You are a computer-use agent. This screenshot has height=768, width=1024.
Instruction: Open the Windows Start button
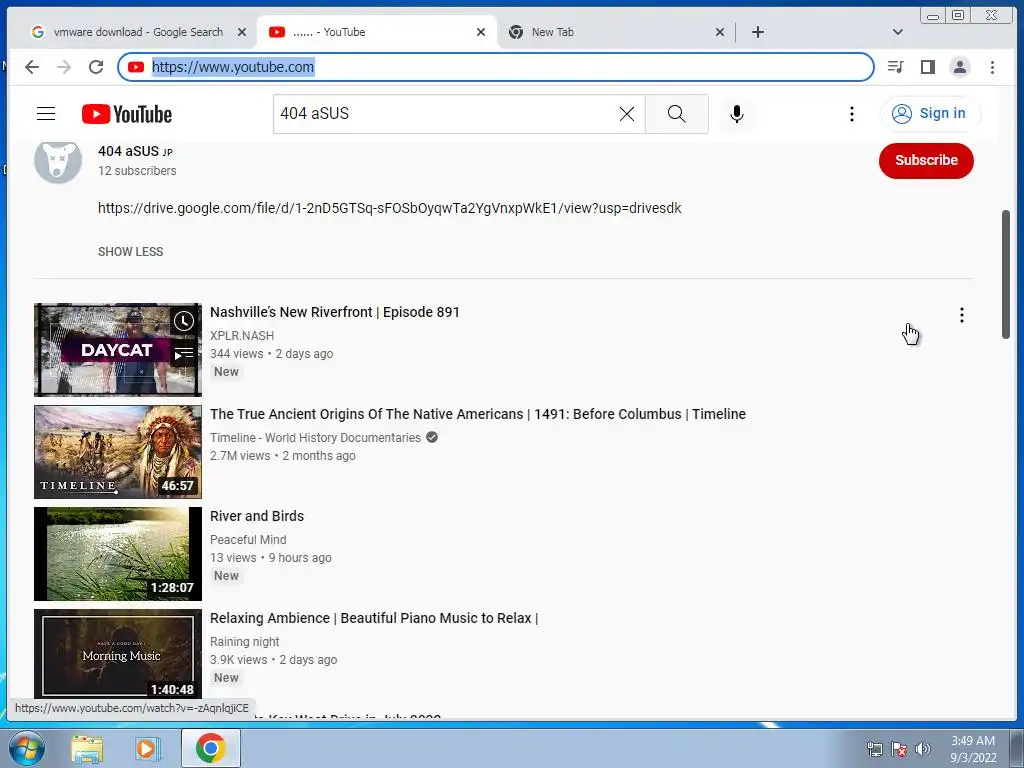(26, 748)
